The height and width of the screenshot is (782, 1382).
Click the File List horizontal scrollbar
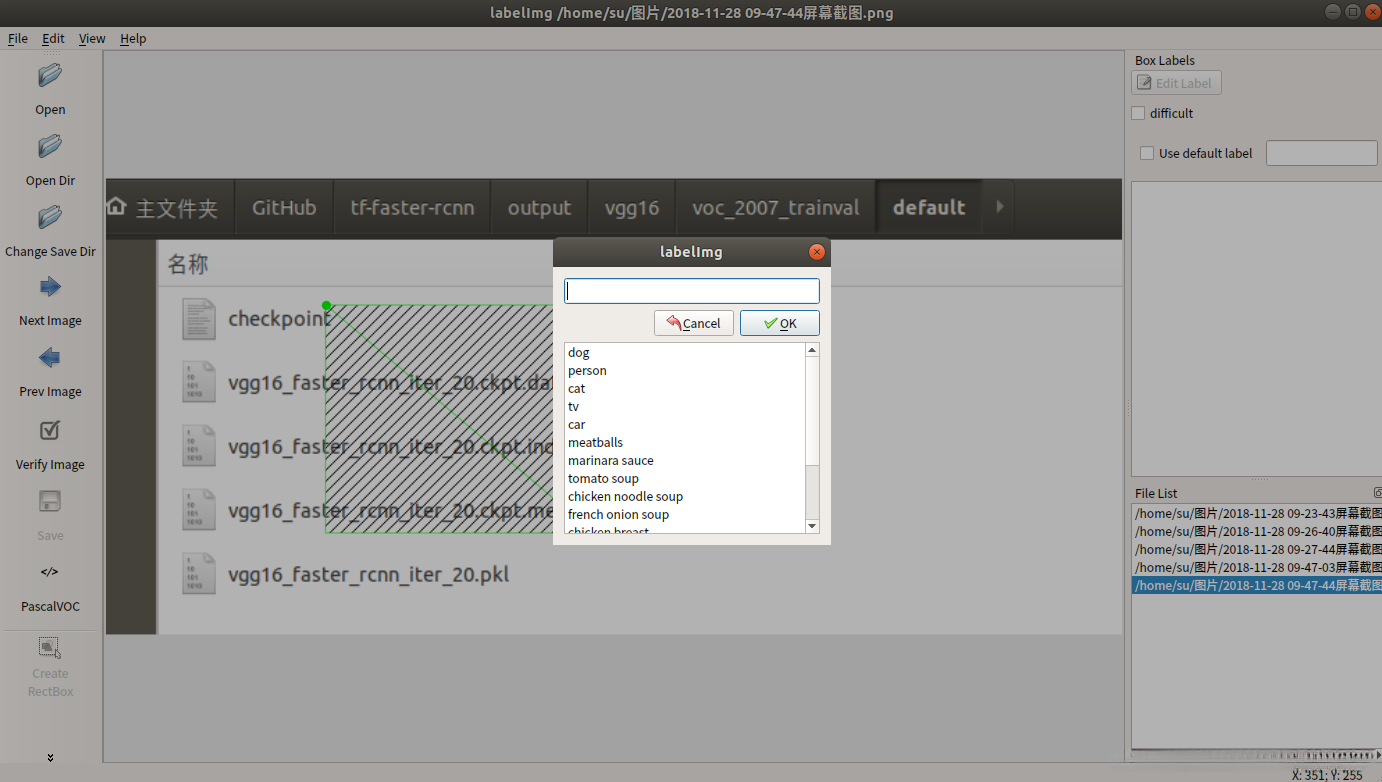pyautogui.click(x=1257, y=754)
